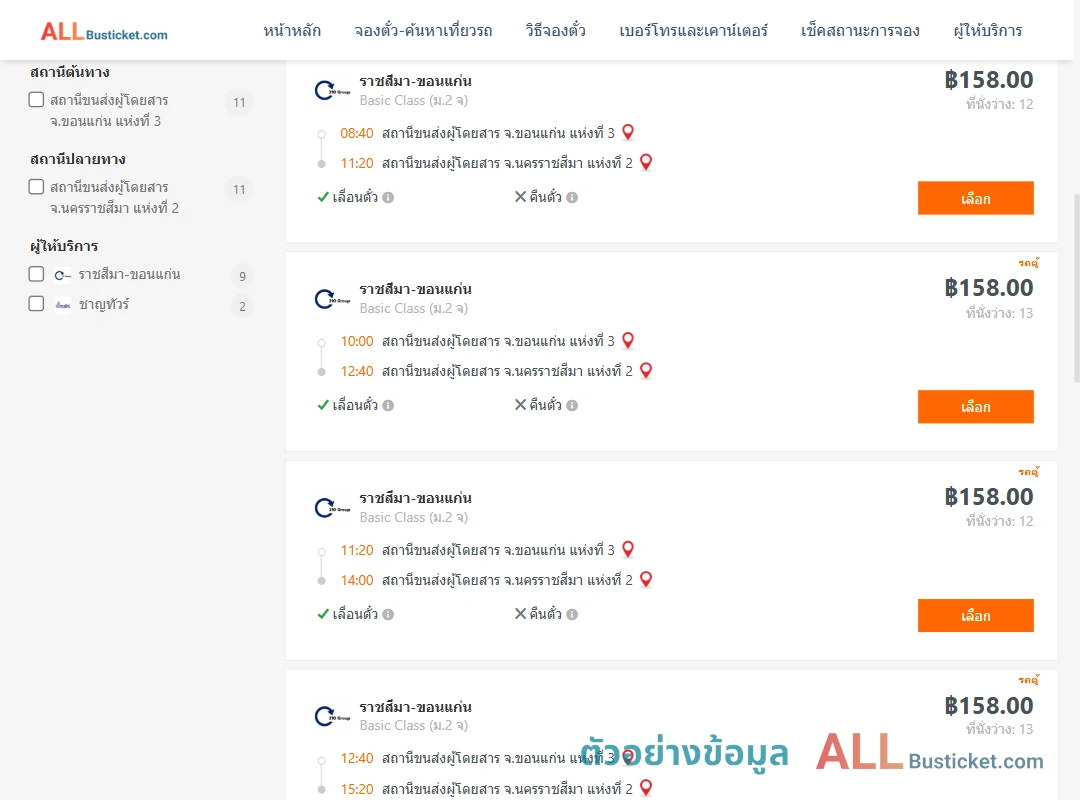1080x800 pixels.
Task: Select the 10:00 trip with เลือก button
Action: point(975,407)
